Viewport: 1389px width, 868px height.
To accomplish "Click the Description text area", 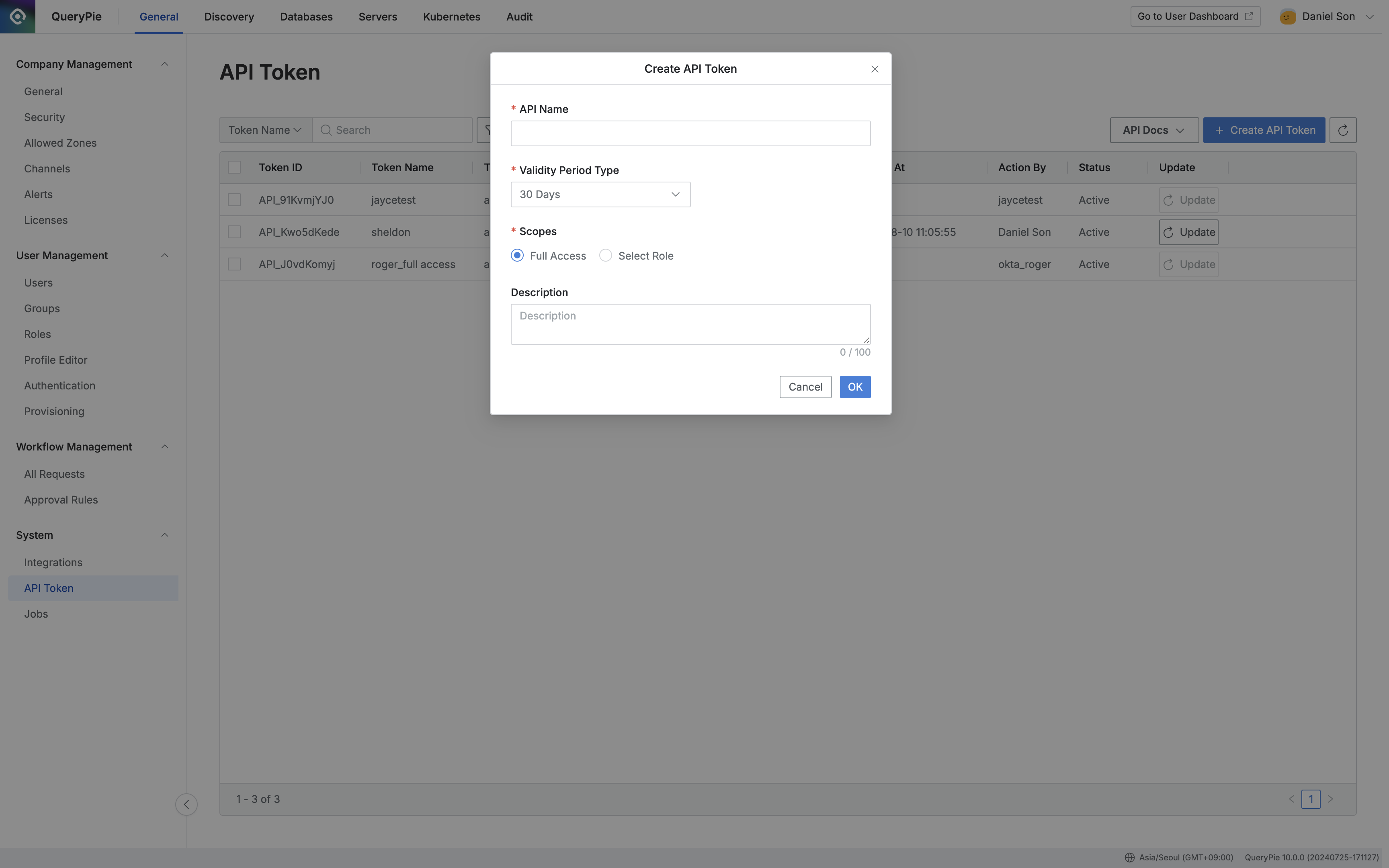I will (x=690, y=324).
